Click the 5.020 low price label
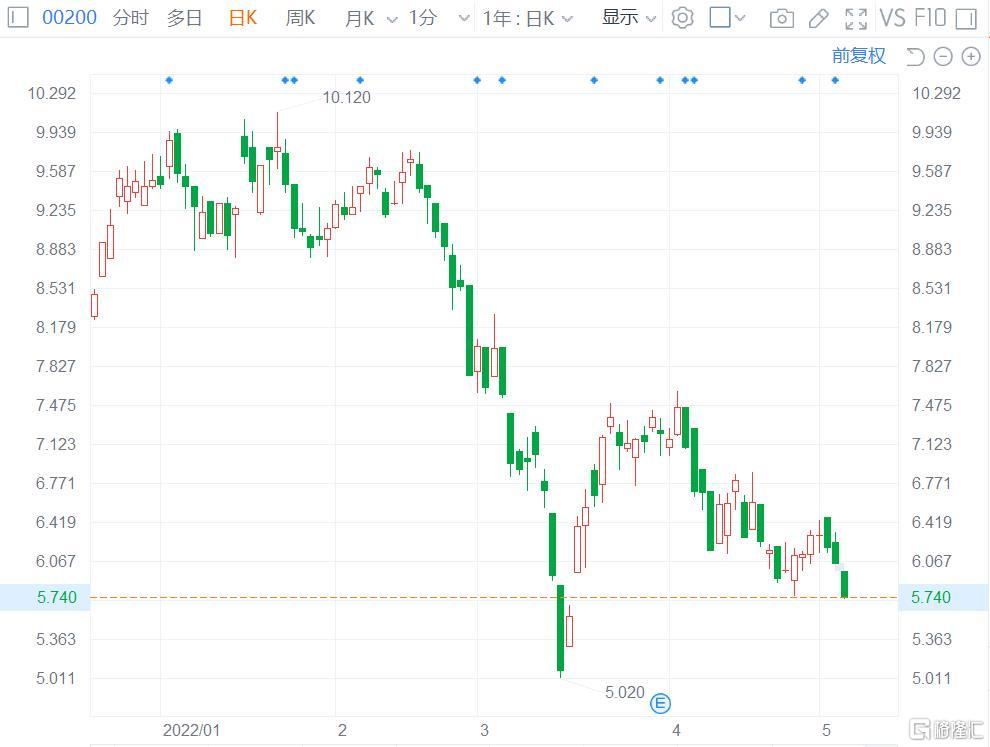This screenshot has width=990, height=747. pos(624,692)
